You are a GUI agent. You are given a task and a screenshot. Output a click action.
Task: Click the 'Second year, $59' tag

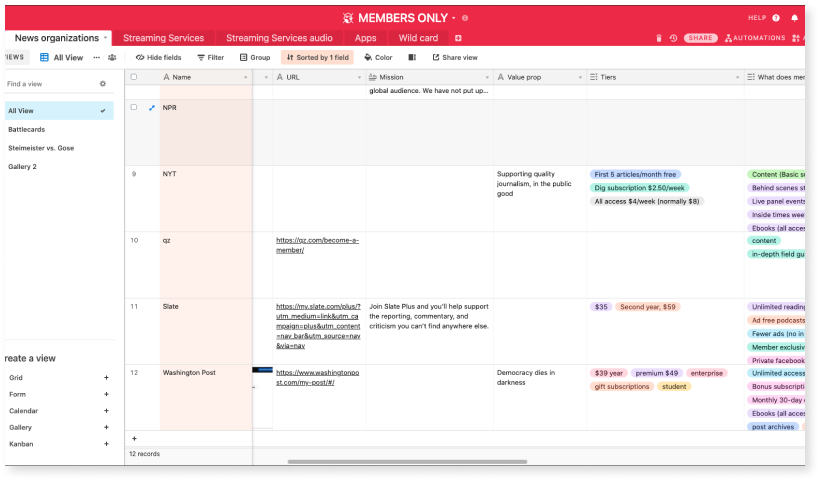tap(648, 307)
